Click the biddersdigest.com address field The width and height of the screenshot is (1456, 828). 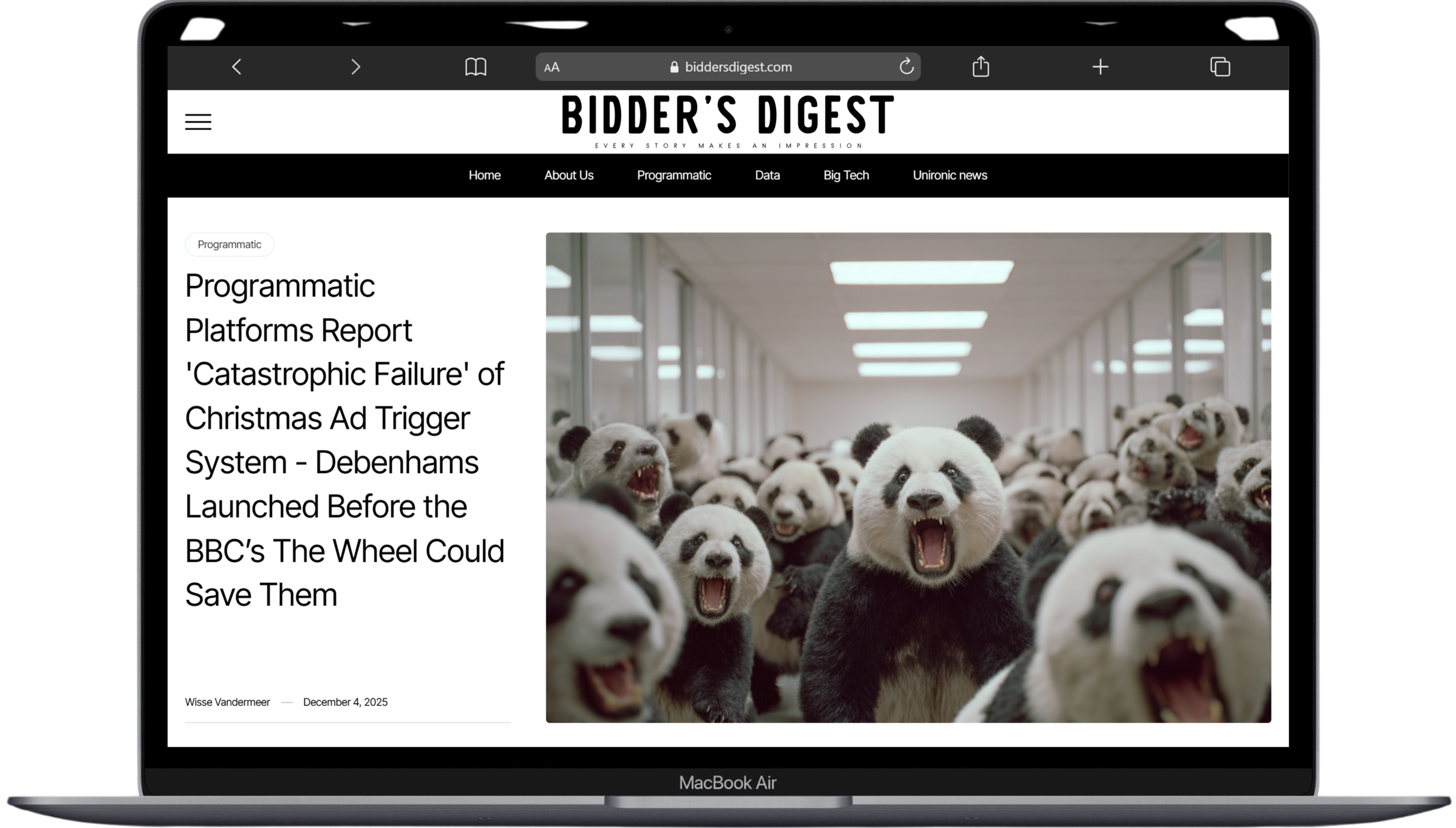click(728, 67)
